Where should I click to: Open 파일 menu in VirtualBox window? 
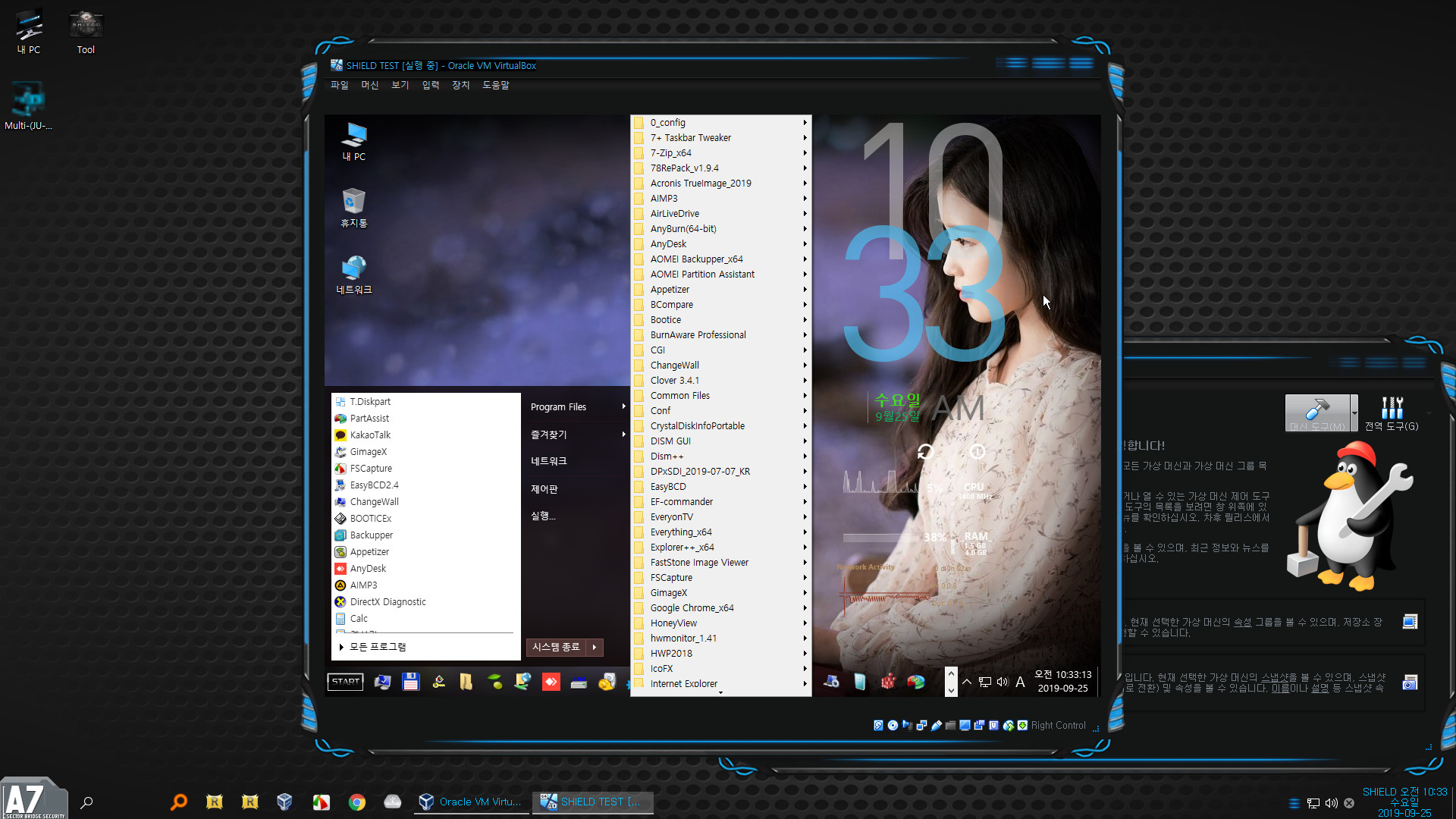[x=340, y=85]
